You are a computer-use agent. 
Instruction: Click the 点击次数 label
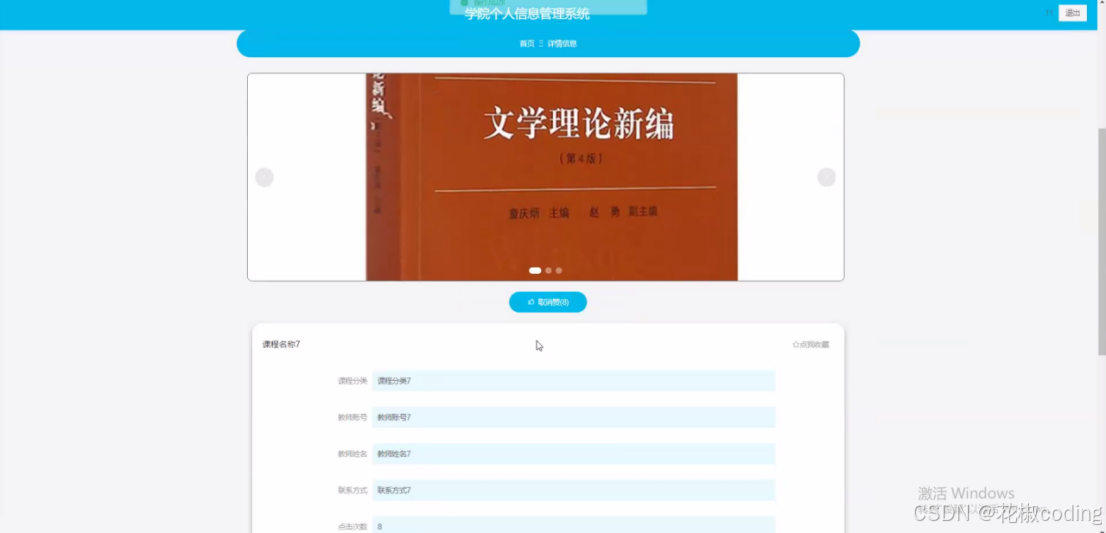pyautogui.click(x=353, y=527)
